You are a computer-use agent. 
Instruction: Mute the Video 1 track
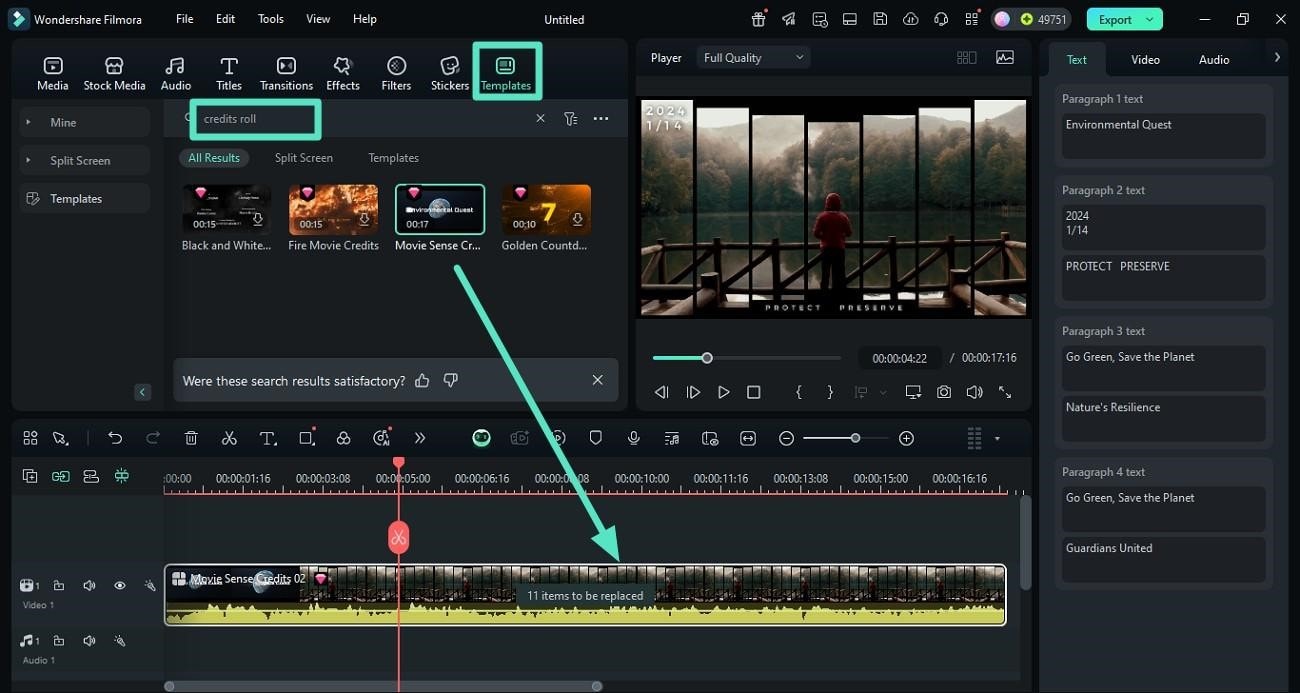pyautogui.click(x=89, y=586)
